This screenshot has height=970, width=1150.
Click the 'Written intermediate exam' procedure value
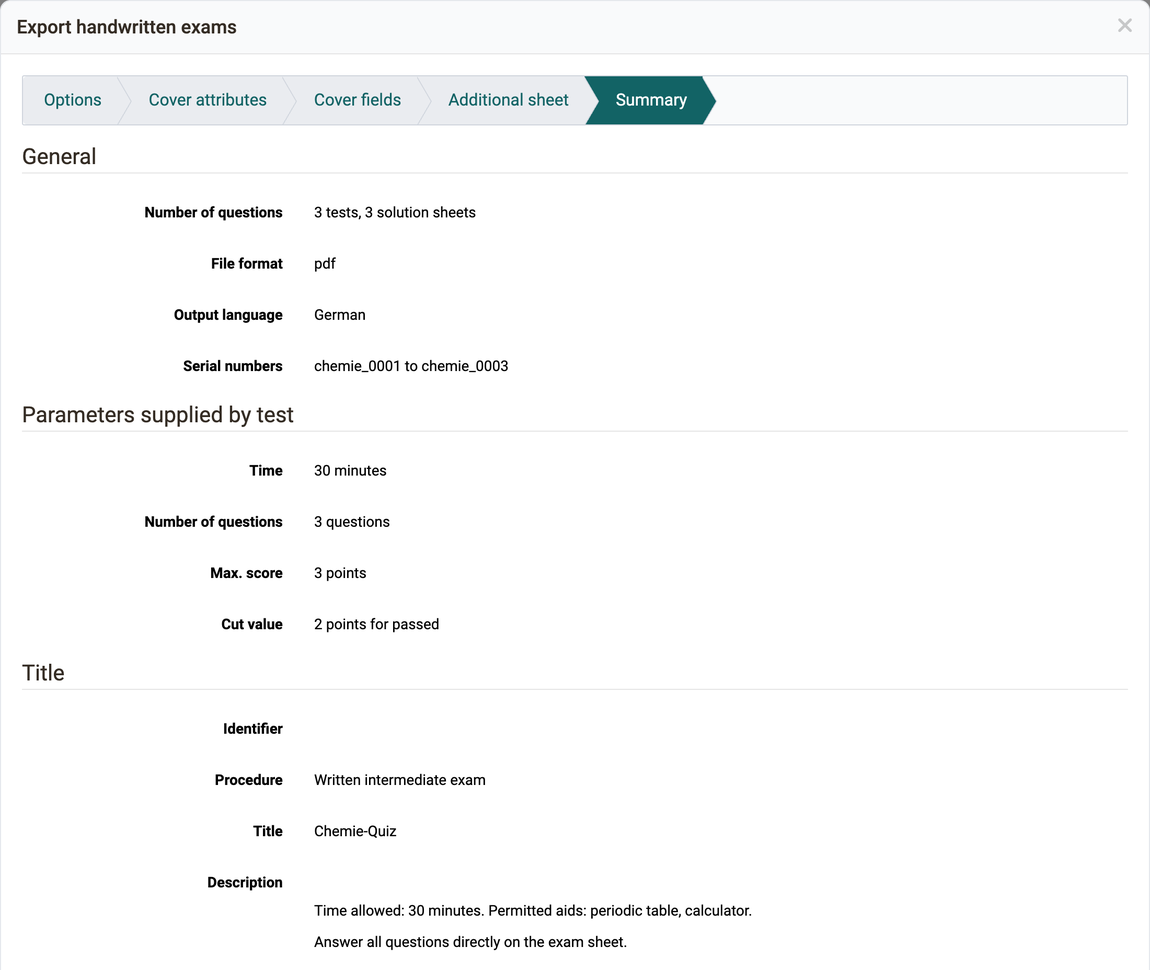(400, 780)
